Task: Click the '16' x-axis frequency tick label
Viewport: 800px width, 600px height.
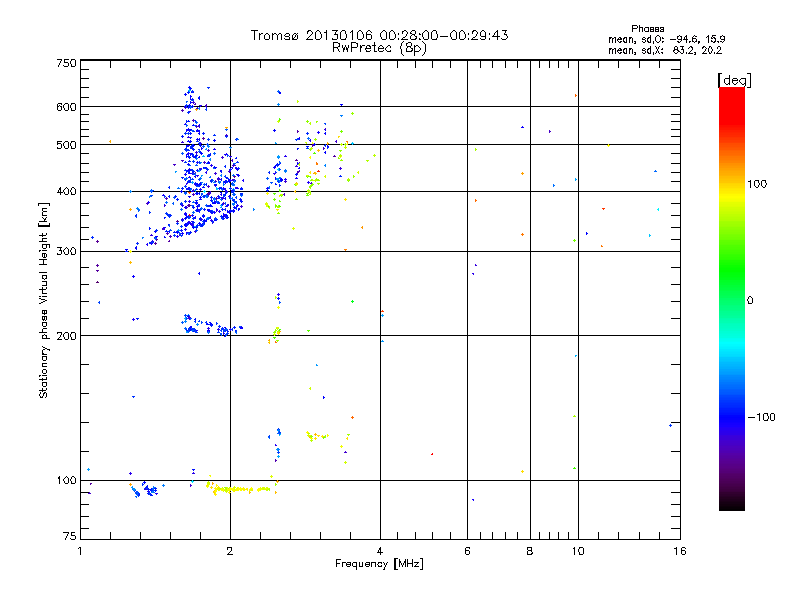Action: 680,551
